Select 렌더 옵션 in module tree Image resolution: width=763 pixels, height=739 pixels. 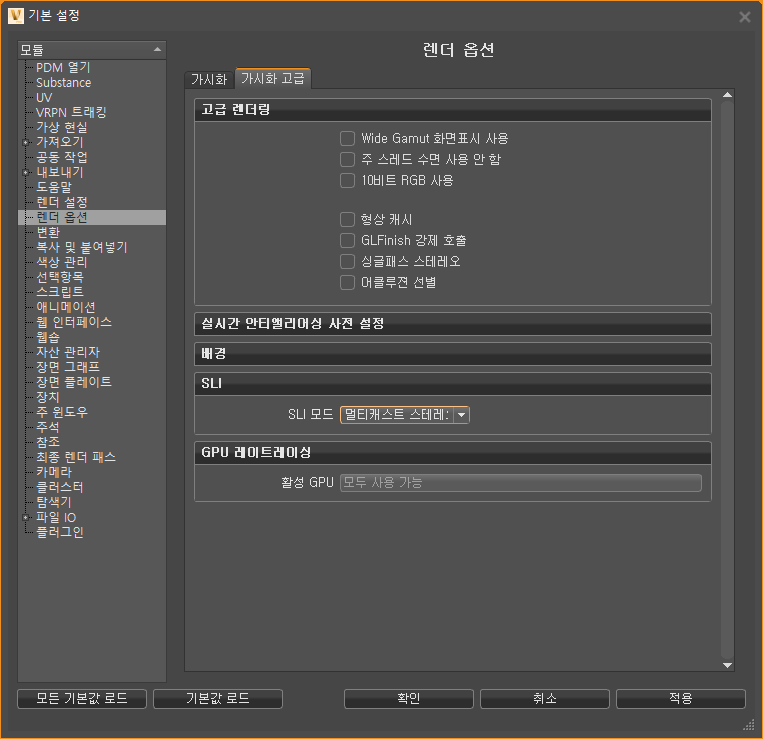coord(62,217)
